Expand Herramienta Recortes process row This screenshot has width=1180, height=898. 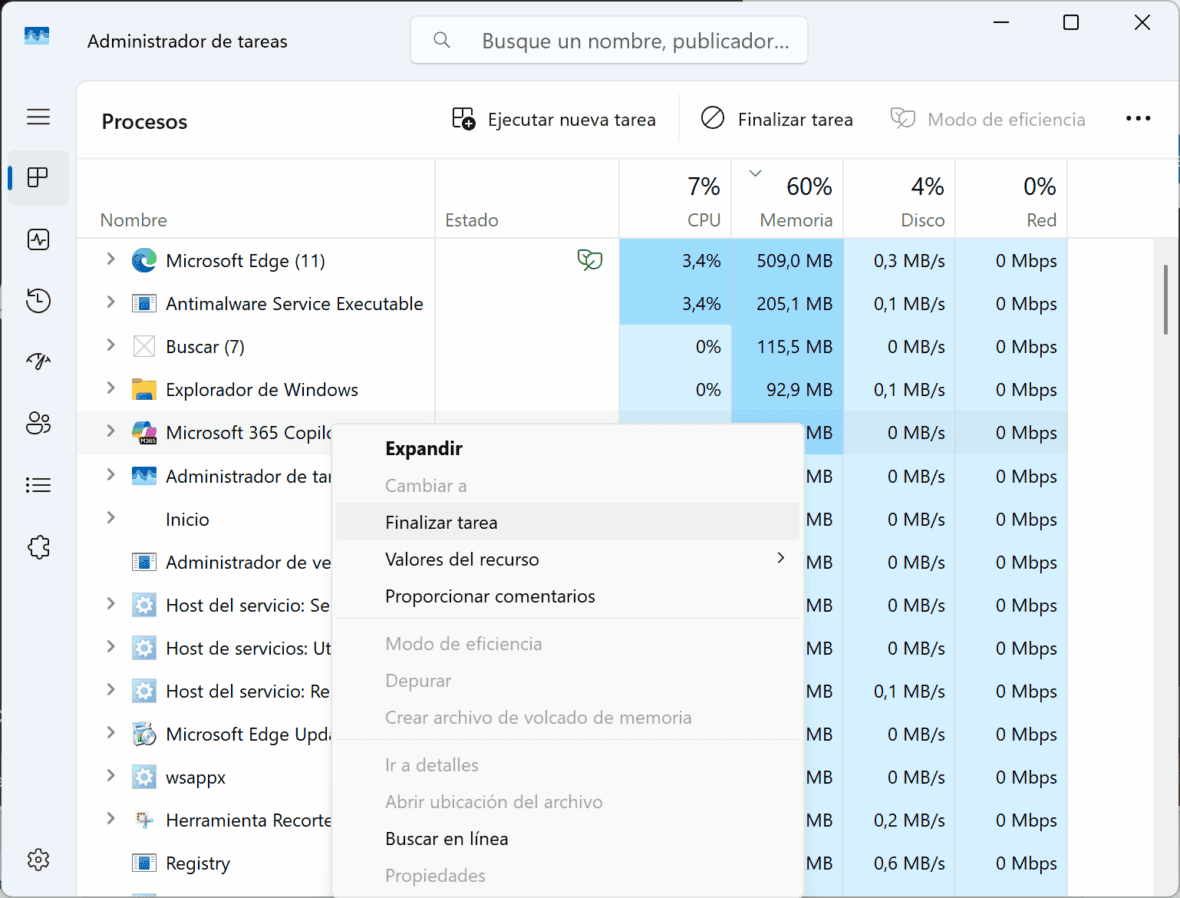(x=111, y=818)
